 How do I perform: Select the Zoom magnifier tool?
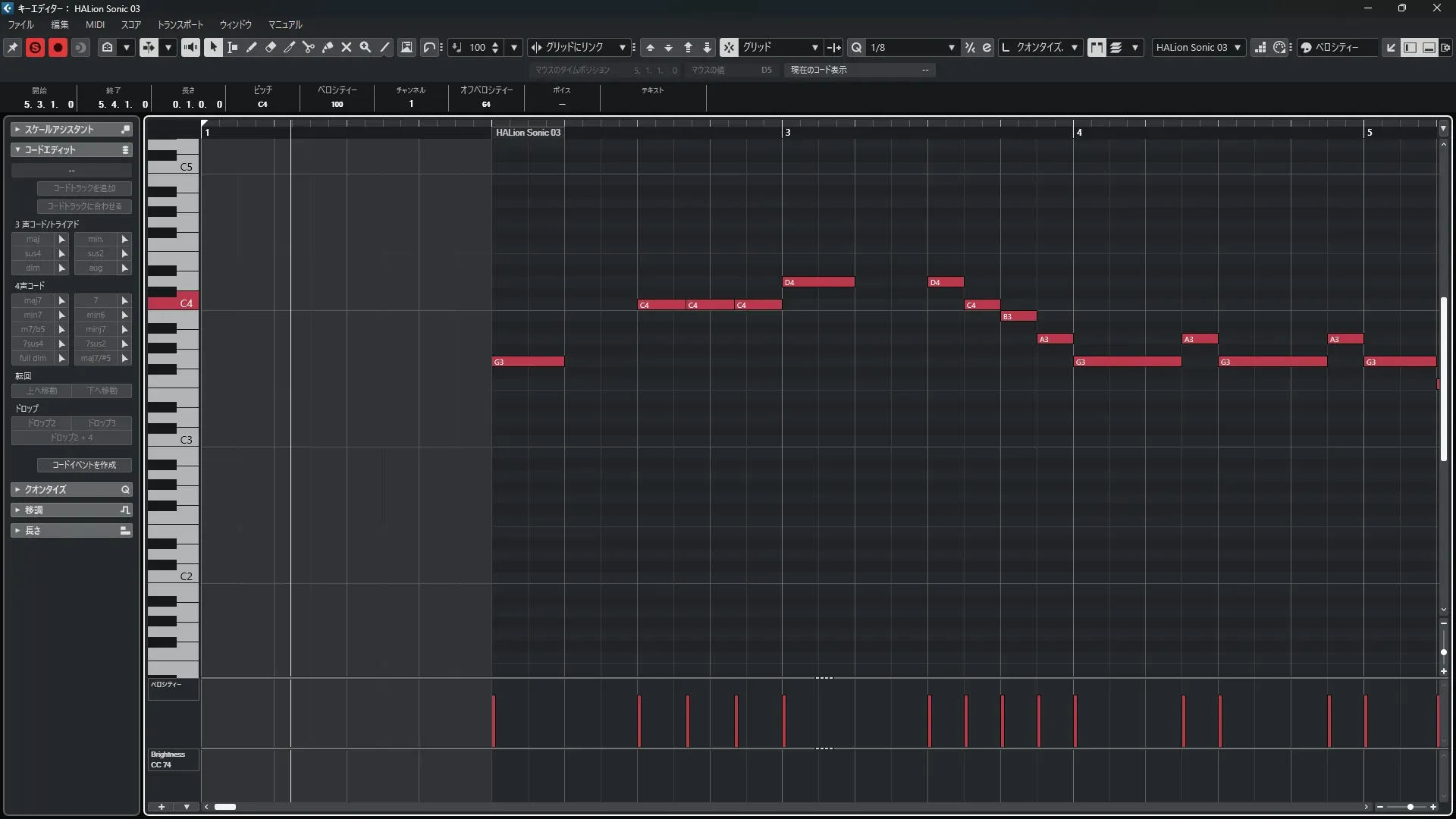pyautogui.click(x=366, y=47)
